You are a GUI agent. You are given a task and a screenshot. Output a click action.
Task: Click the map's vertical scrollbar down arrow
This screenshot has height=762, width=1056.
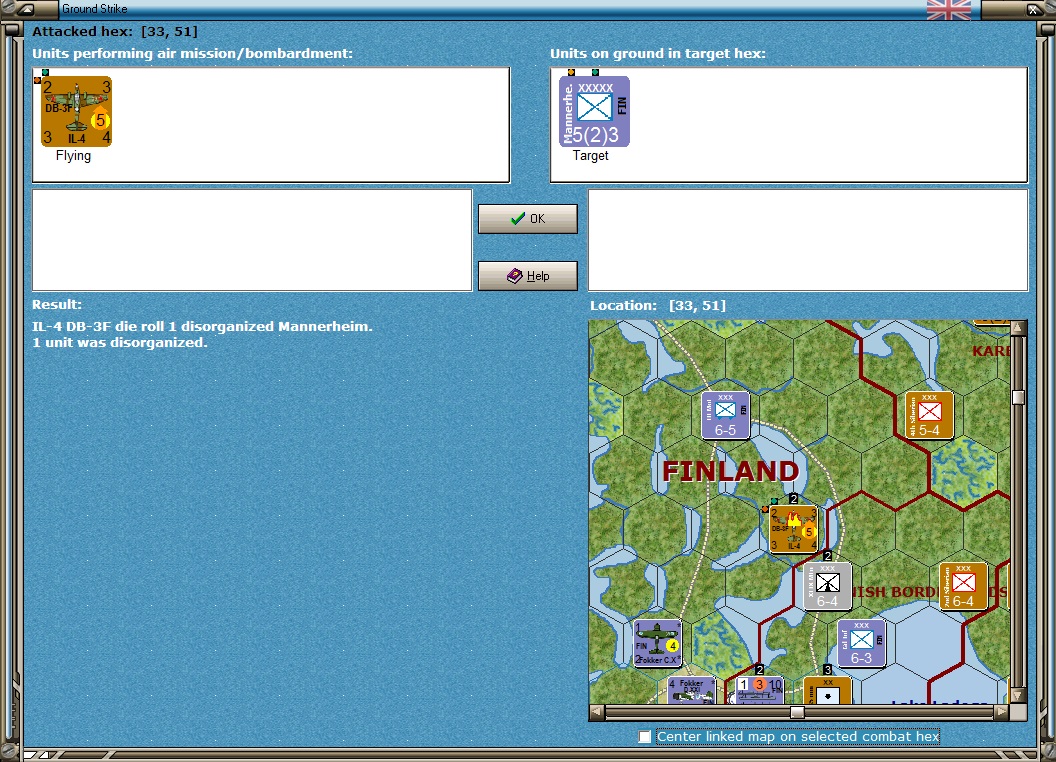click(x=1018, y=696)
